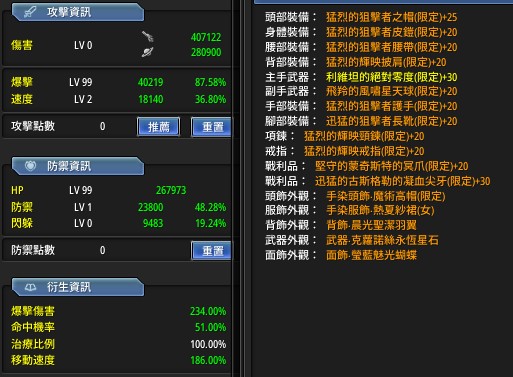The image size is (513, 377).
Task: Click off-hand weapon 飛羚的風嘯星天球(限定)+20
Action: tap(391, 91)
